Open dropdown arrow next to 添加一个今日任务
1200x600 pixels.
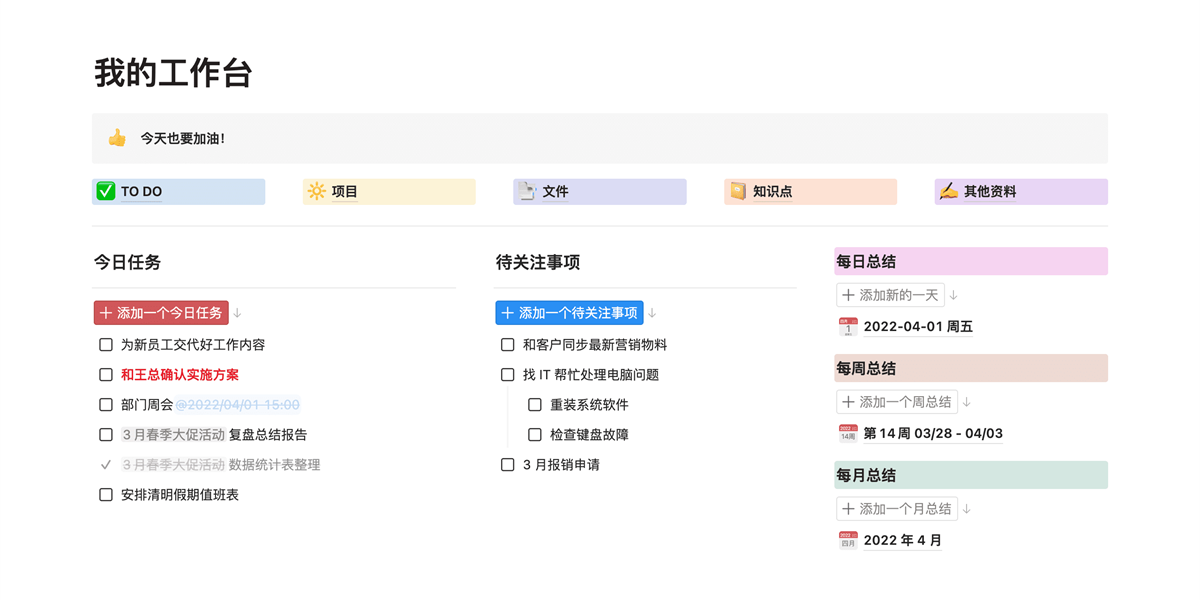pyautogui.click(x=238, y=313)
